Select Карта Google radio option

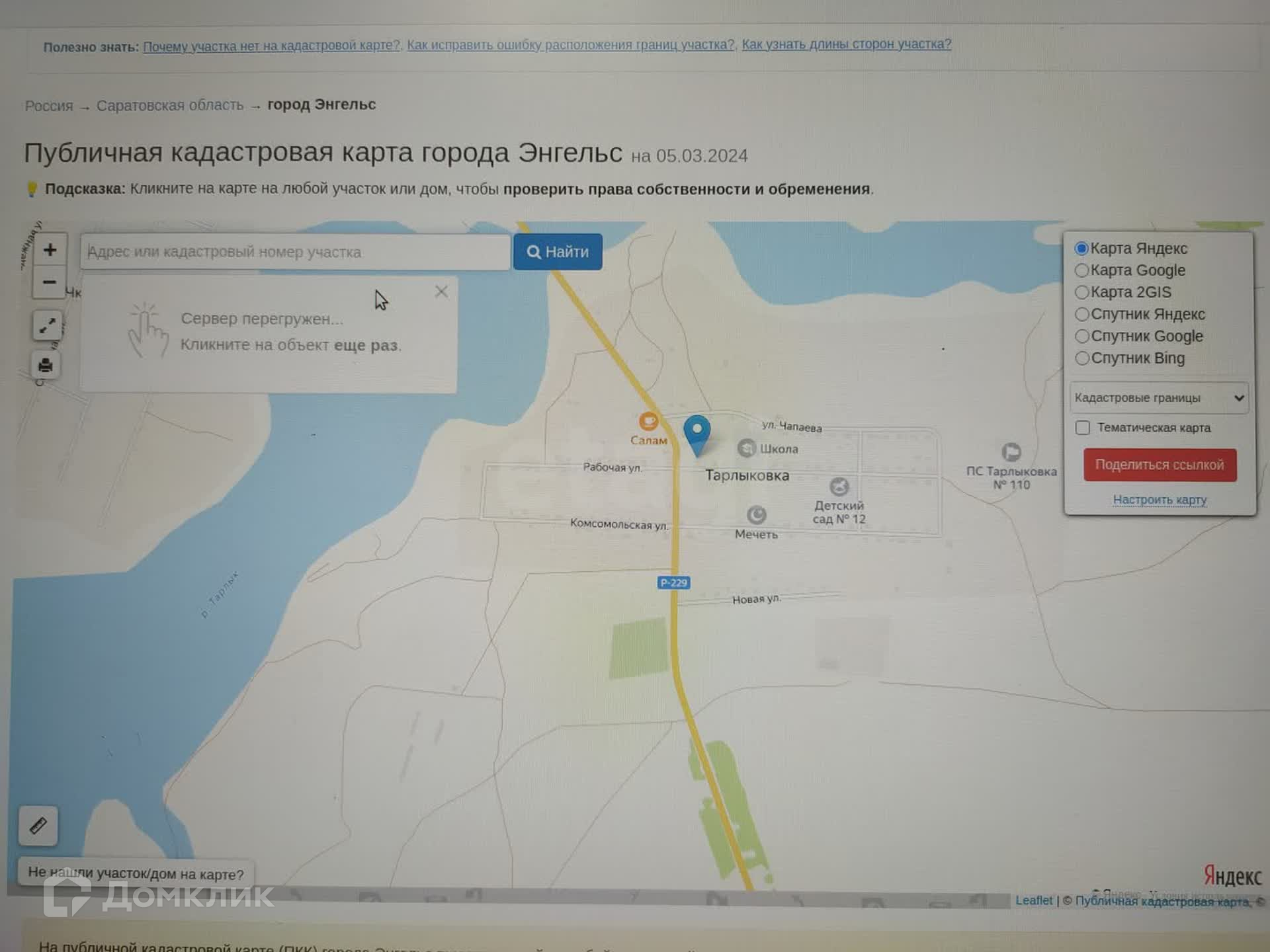[x=1082, y=270]
